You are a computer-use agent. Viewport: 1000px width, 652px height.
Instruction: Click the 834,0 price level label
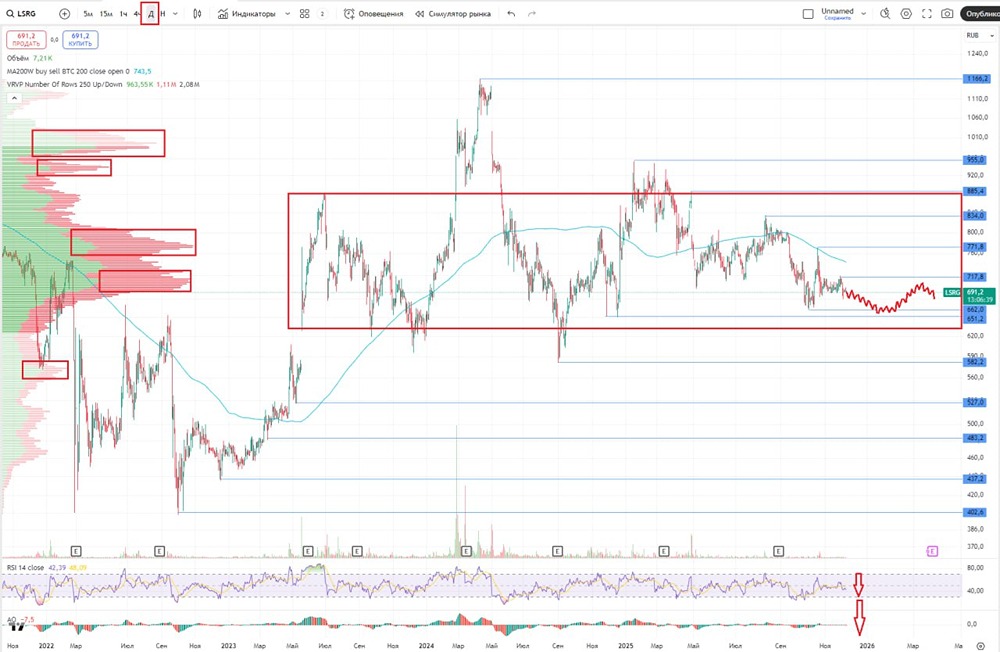point(976,216)
